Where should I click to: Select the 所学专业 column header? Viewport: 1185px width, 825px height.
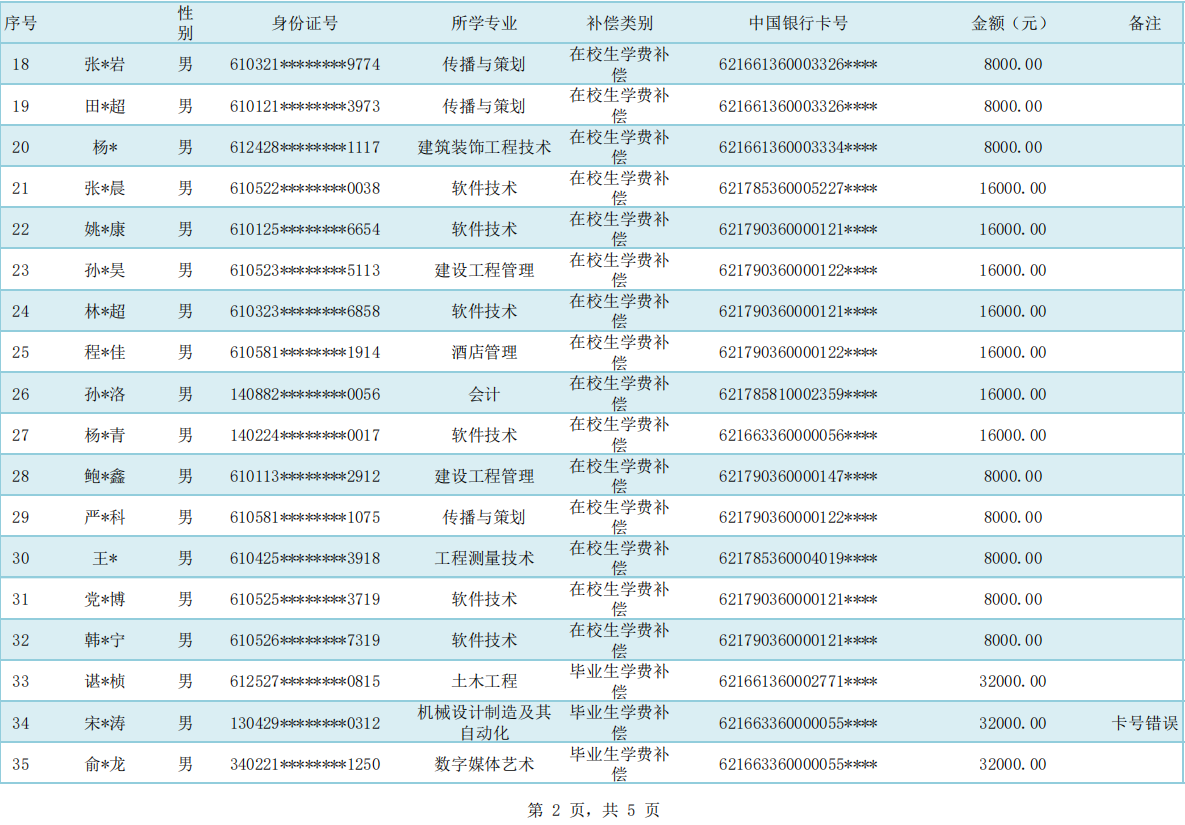tap(483, 23)
